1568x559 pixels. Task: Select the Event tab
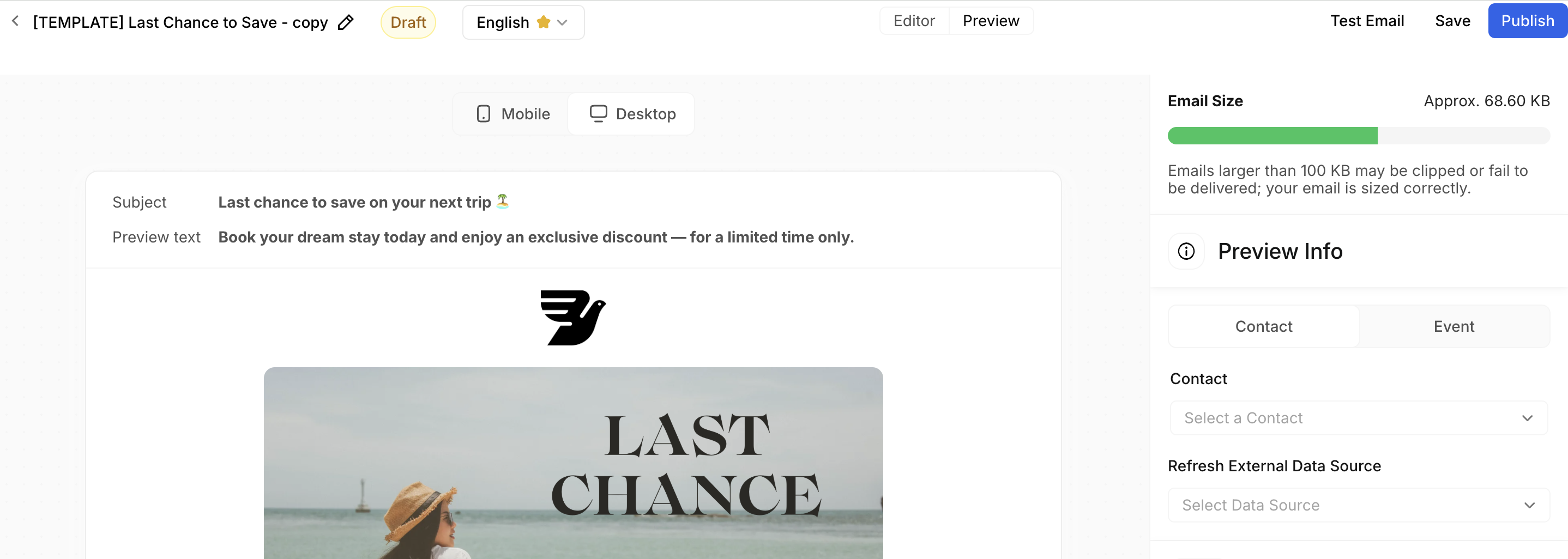click(1454, 327)
